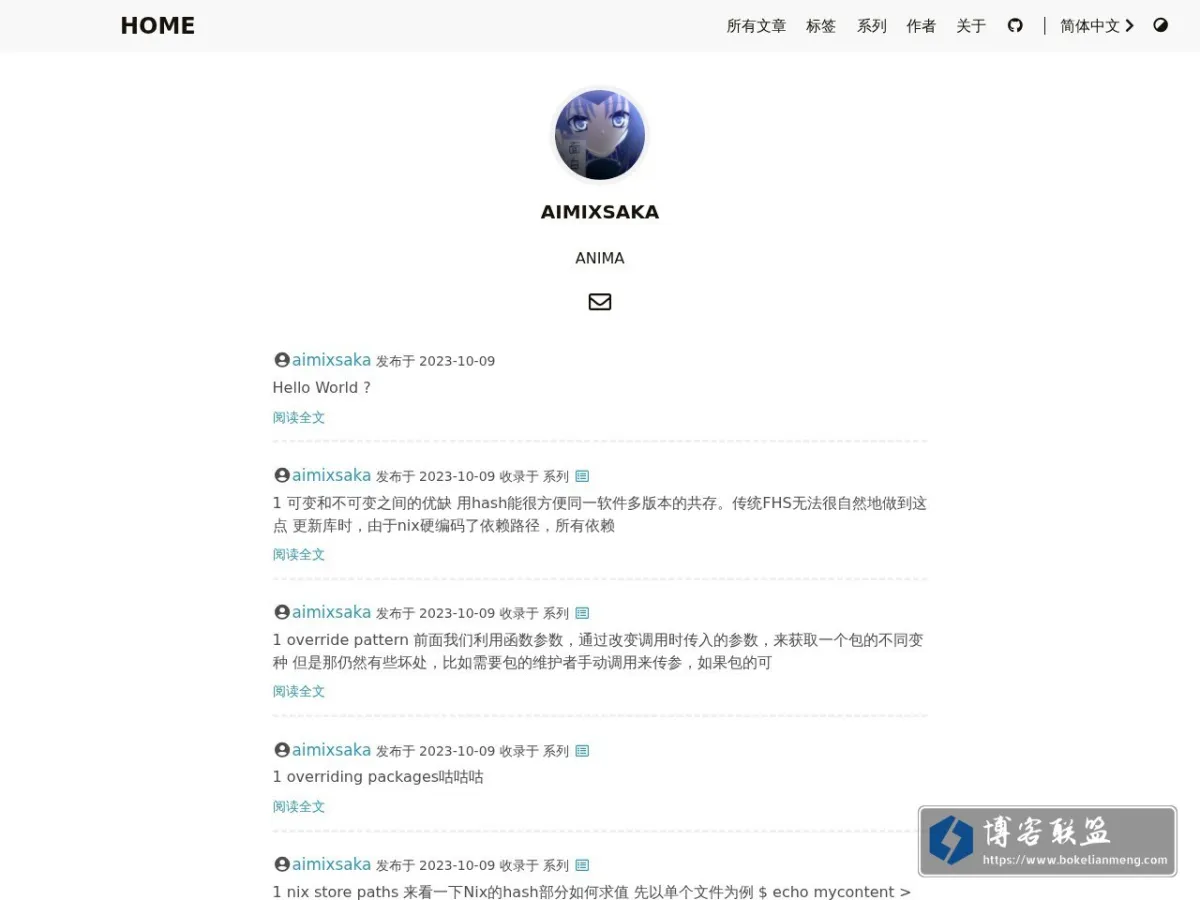Click user icon on override pattern post
The height and width of the screenshot is (900, 1200).
tap(282, 612)
